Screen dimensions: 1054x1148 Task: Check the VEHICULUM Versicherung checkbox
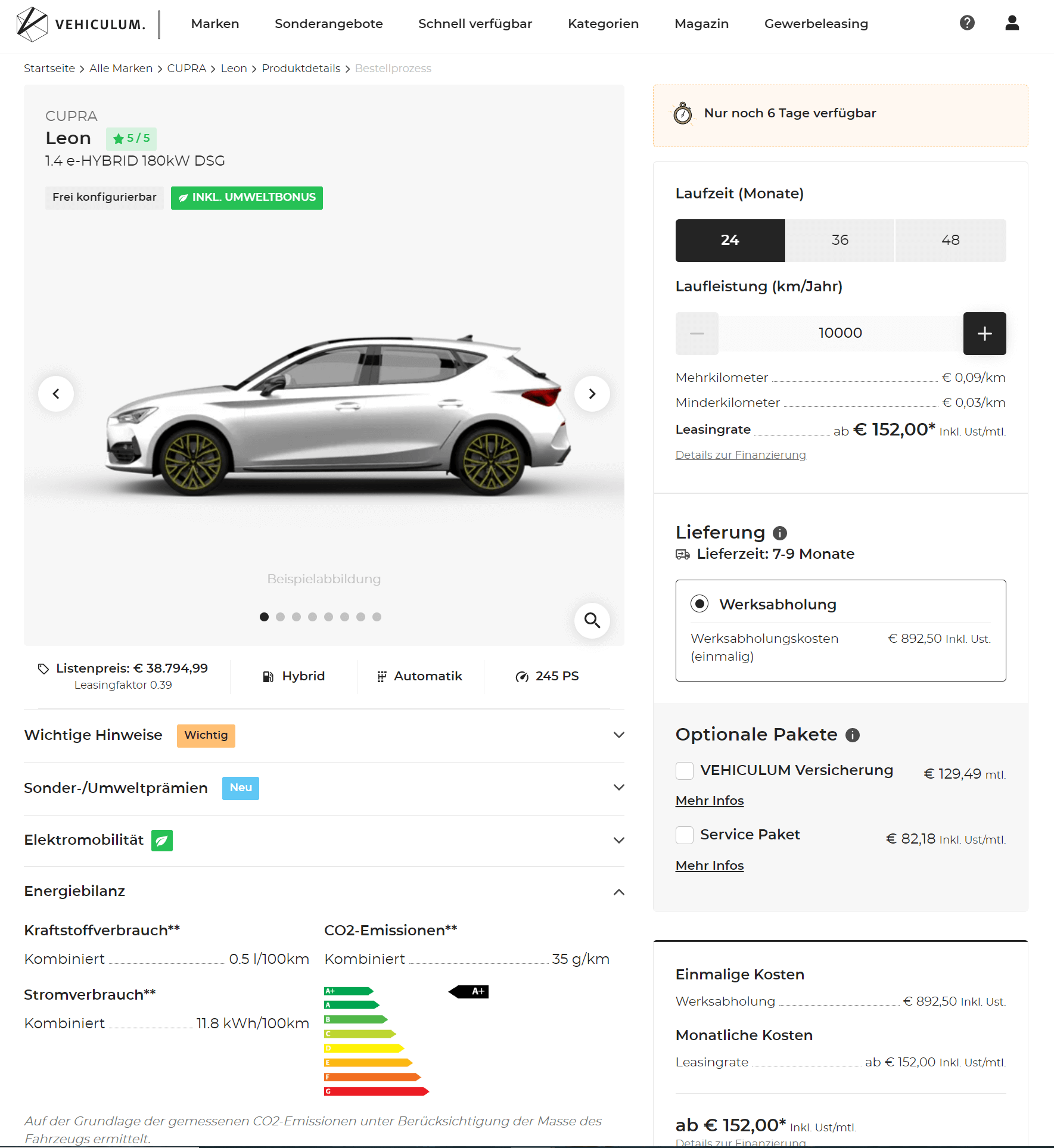pyautogui.click(x=685, y=771)
